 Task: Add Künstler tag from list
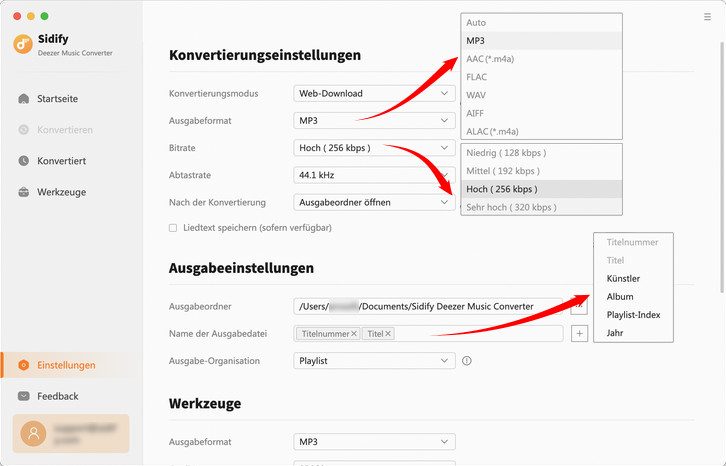click(633, 278)
